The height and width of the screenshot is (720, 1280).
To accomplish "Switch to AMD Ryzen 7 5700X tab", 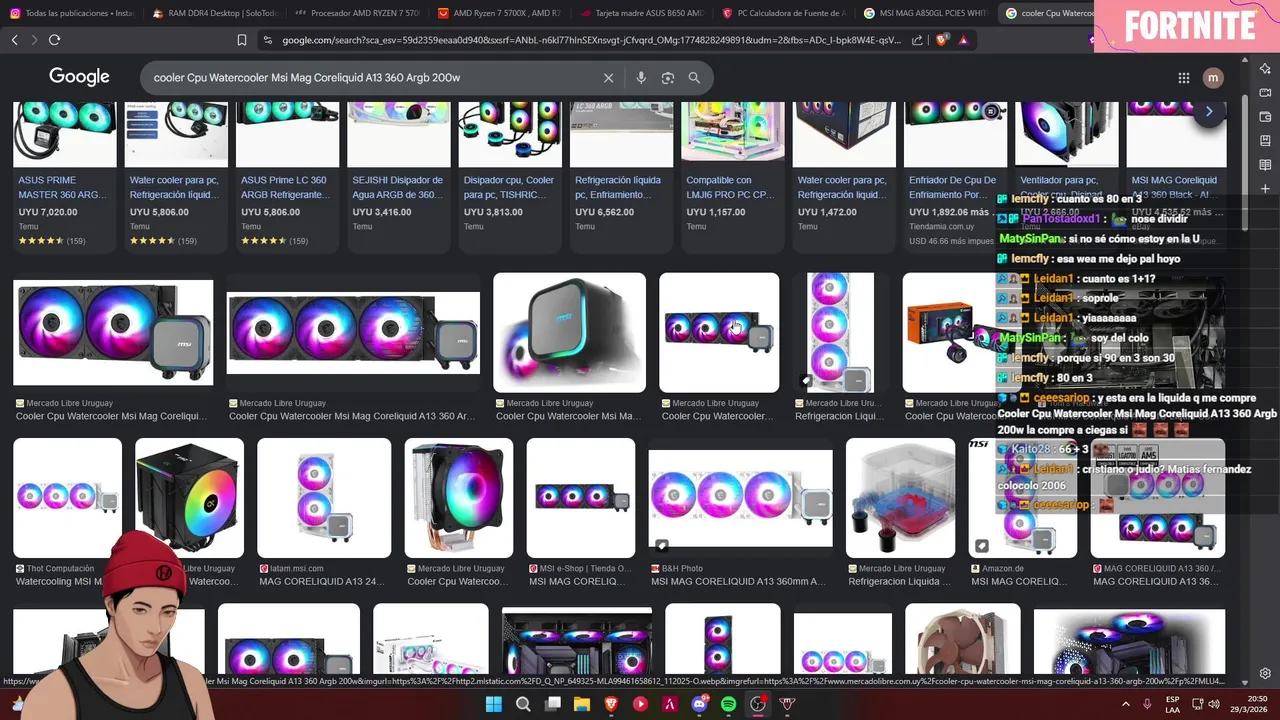I will (501, 14).
